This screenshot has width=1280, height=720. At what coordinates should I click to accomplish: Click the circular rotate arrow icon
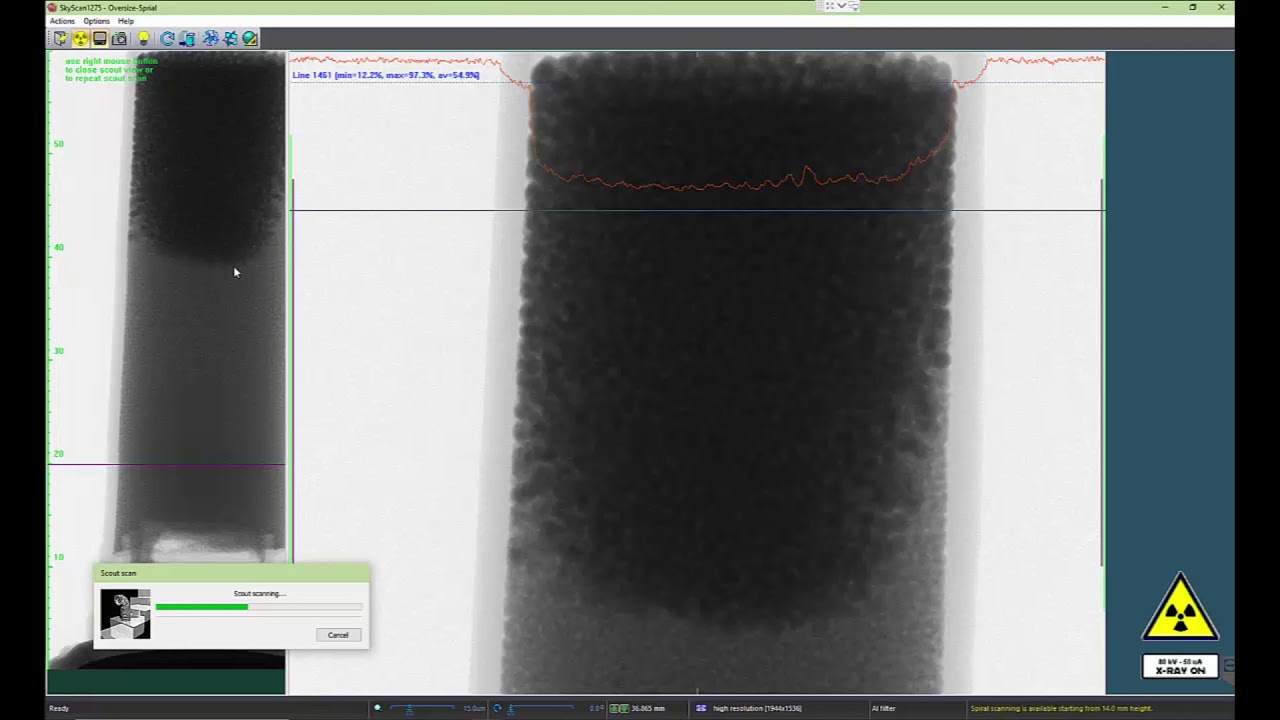coord(167,39)
